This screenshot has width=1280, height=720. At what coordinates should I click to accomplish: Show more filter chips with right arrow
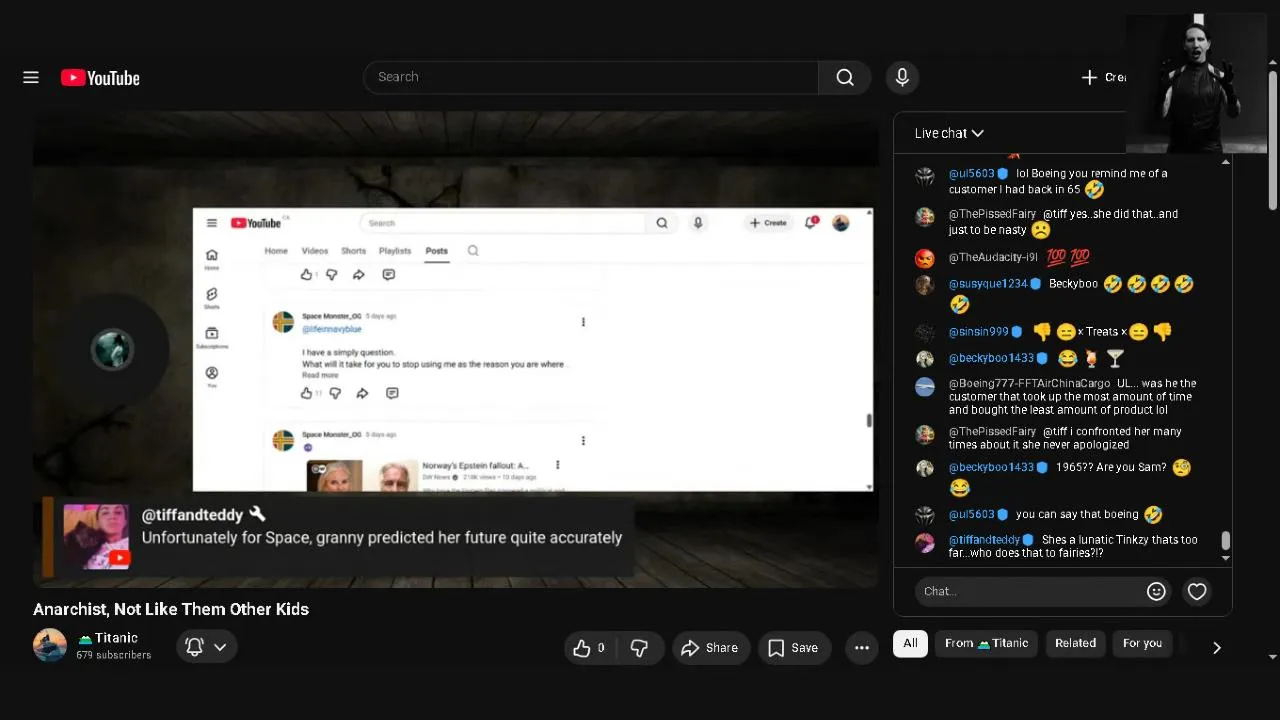pyautogui.click(x=1216, y=647)
